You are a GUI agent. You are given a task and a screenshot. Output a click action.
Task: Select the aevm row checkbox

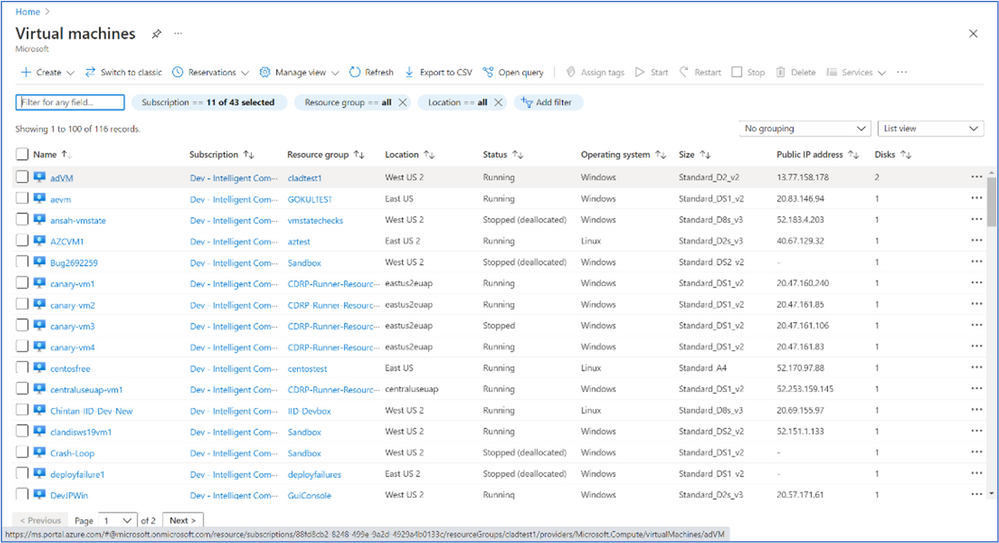(22, 198)
